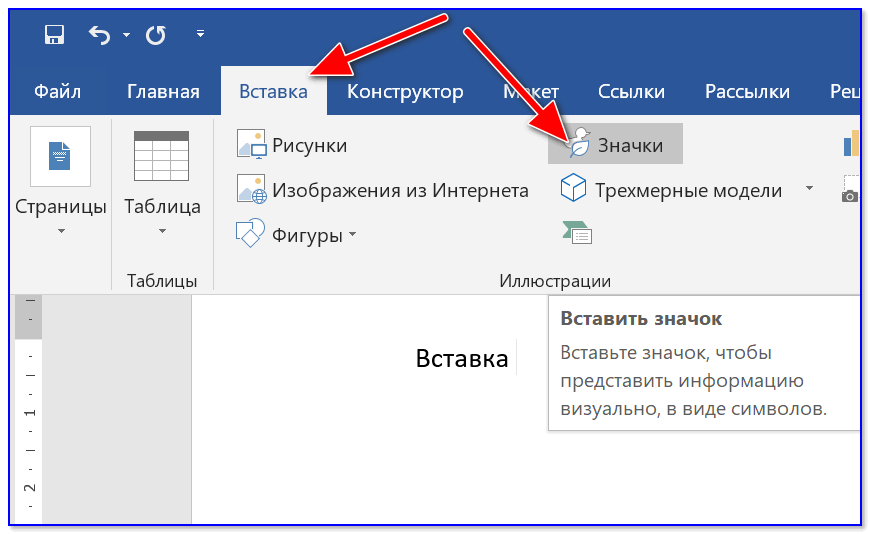Viewport: 870px width, 534px height.
Task: Open the Файл tab
Action: pos(58,92)
